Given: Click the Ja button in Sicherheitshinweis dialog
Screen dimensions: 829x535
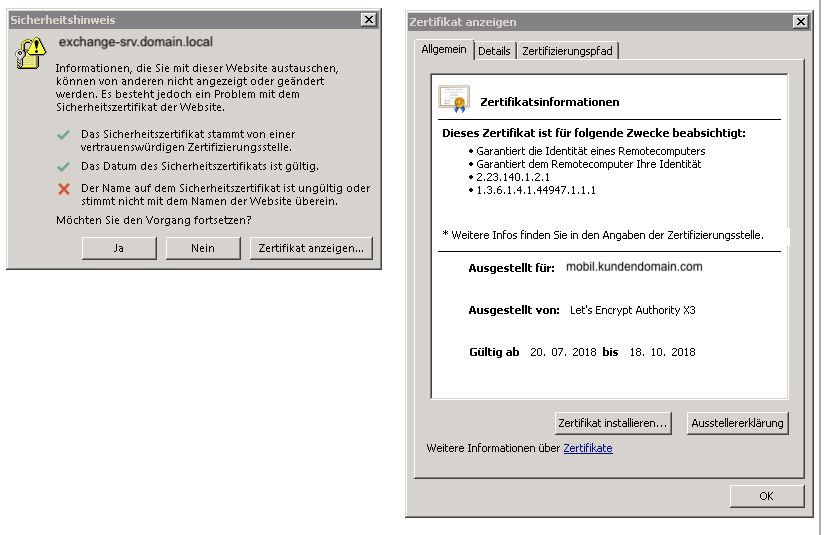Looking at the screenshot, I should [119, 248].
